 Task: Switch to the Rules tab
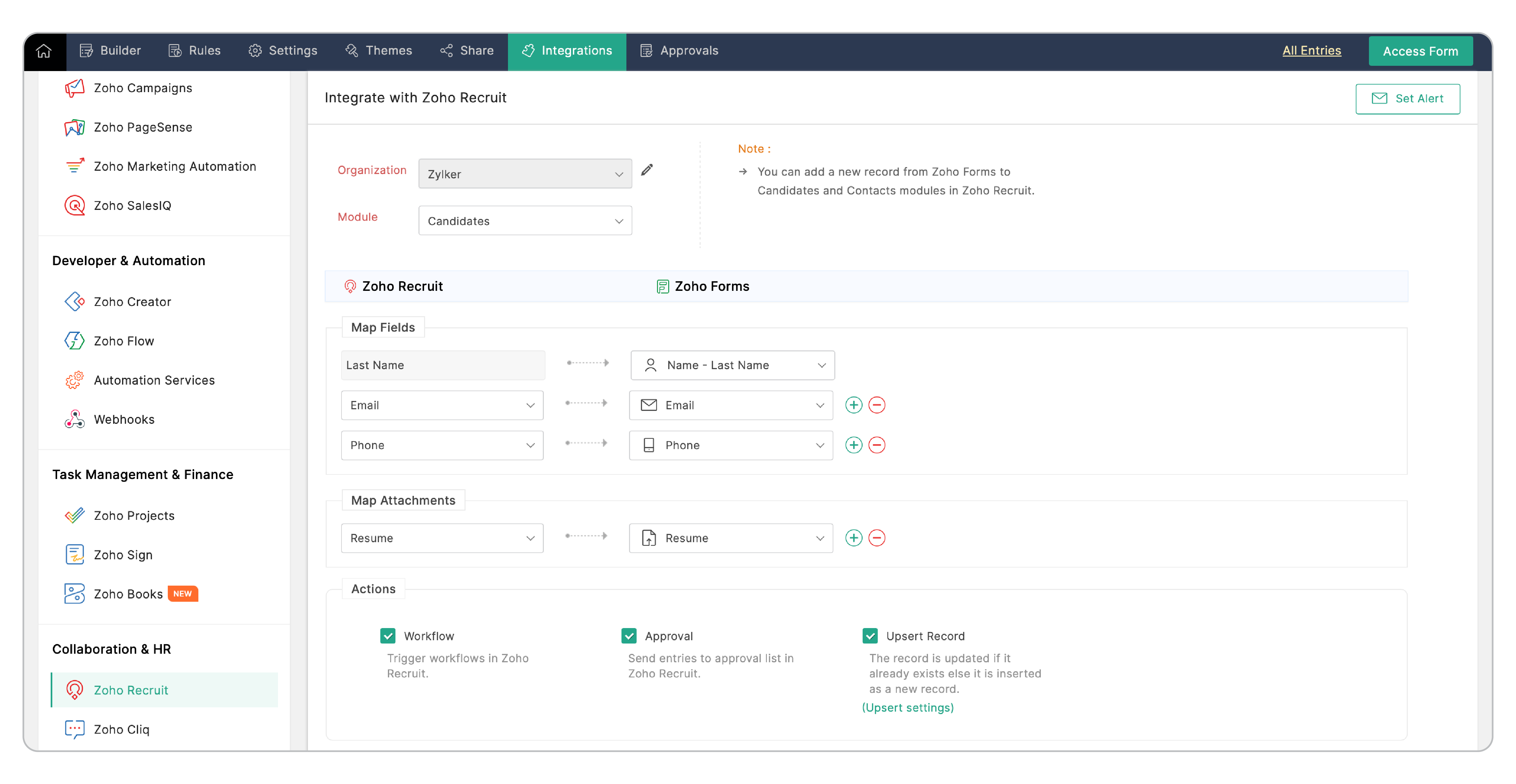pos(194,51)
